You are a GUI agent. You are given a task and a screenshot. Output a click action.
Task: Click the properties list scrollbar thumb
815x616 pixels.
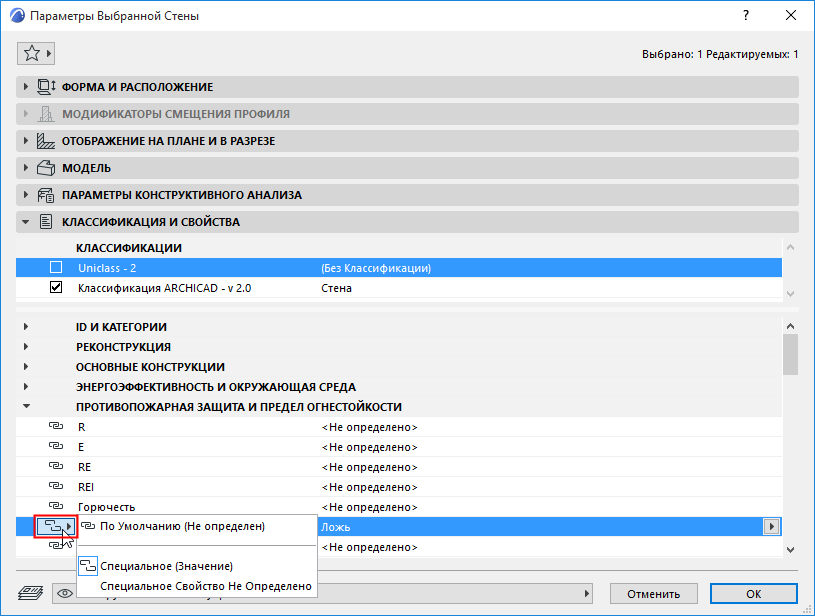click(x=791, y=355)
